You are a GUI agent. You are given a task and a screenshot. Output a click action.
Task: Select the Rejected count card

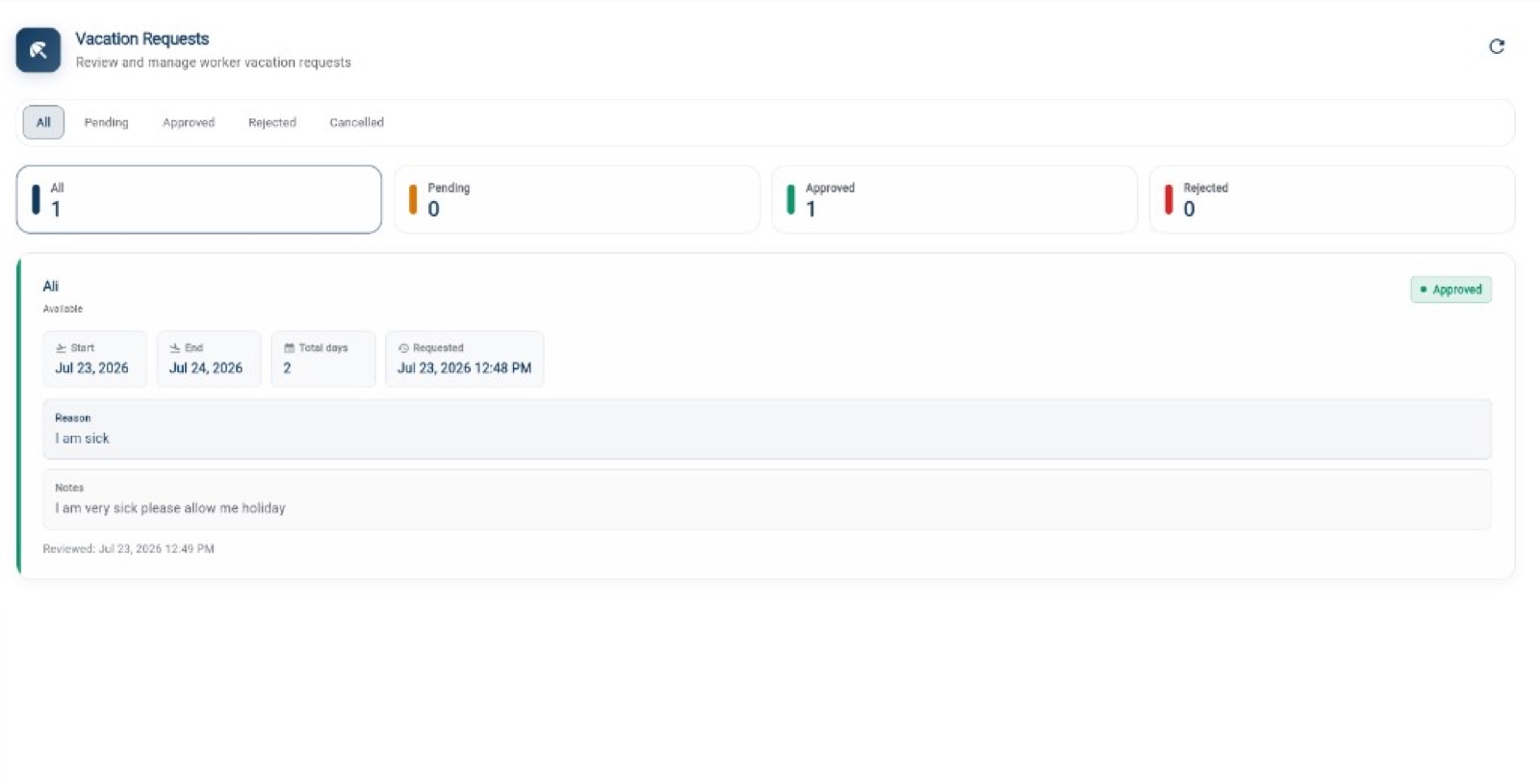click(x=1332, y=199)
